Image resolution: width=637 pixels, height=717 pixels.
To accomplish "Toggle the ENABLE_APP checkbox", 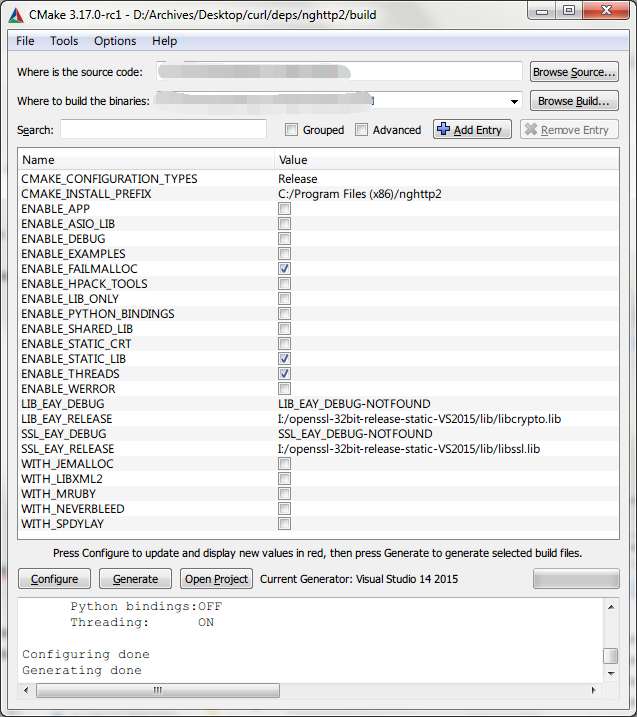I will coord(284,209).
